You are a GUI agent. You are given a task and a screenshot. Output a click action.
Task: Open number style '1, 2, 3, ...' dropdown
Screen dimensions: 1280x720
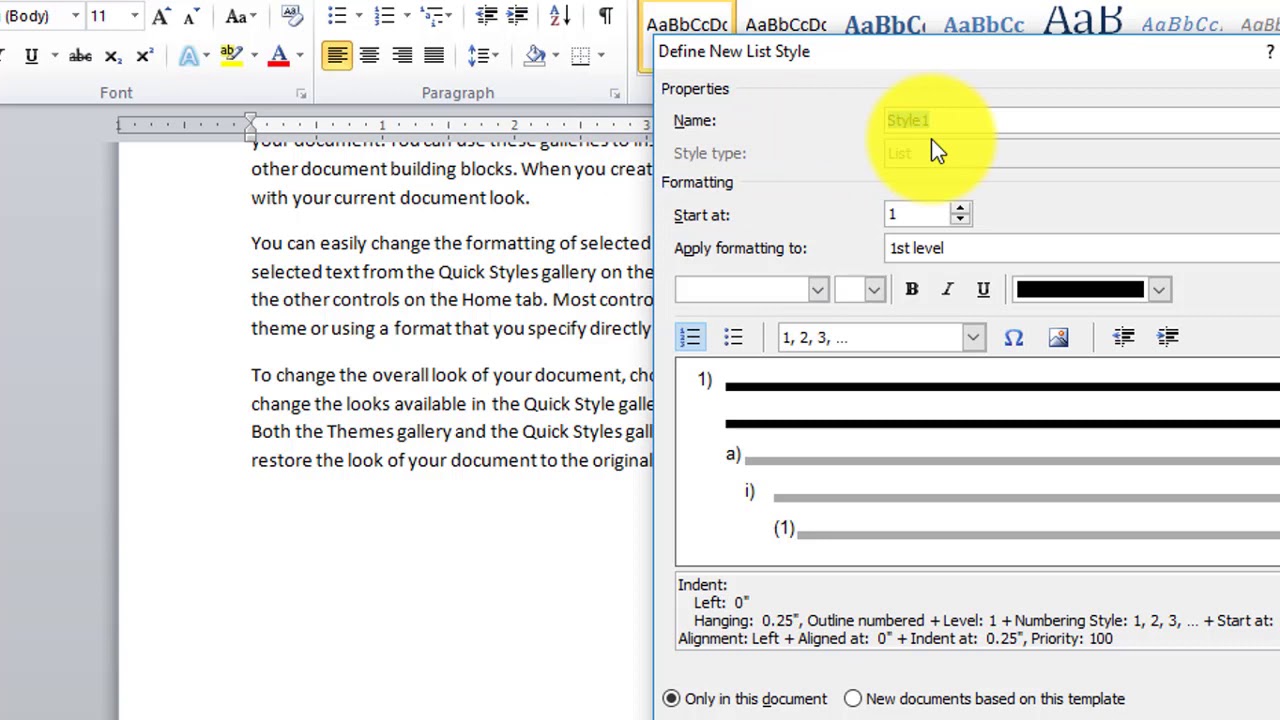(972, 338)
